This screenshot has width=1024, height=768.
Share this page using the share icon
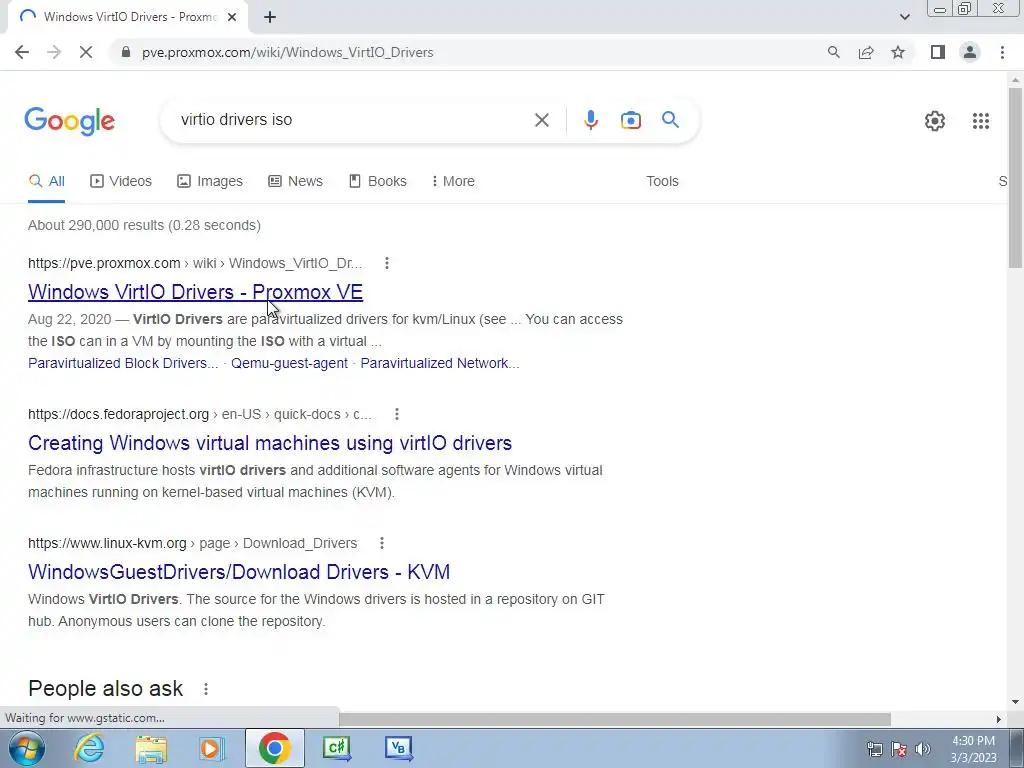pos(866,52)
